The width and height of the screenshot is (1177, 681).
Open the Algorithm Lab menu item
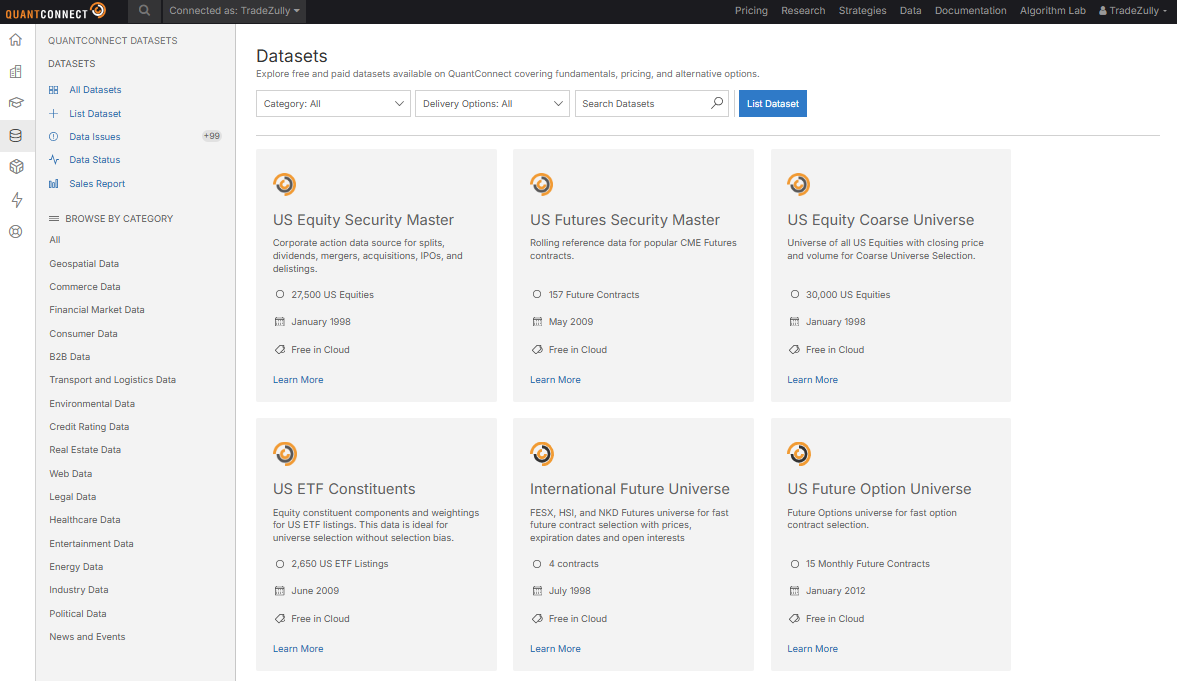pyautogui.click(x=1052, y=11)
